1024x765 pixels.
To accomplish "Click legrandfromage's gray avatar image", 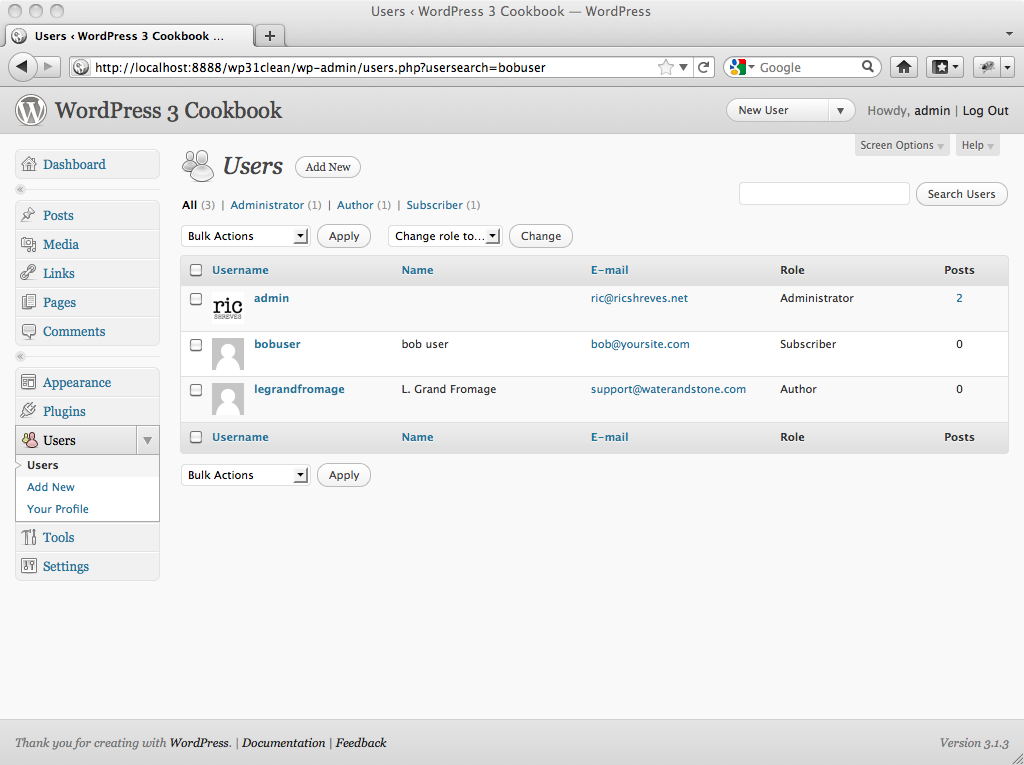I will pyautogui.click(x=228, y=399).
